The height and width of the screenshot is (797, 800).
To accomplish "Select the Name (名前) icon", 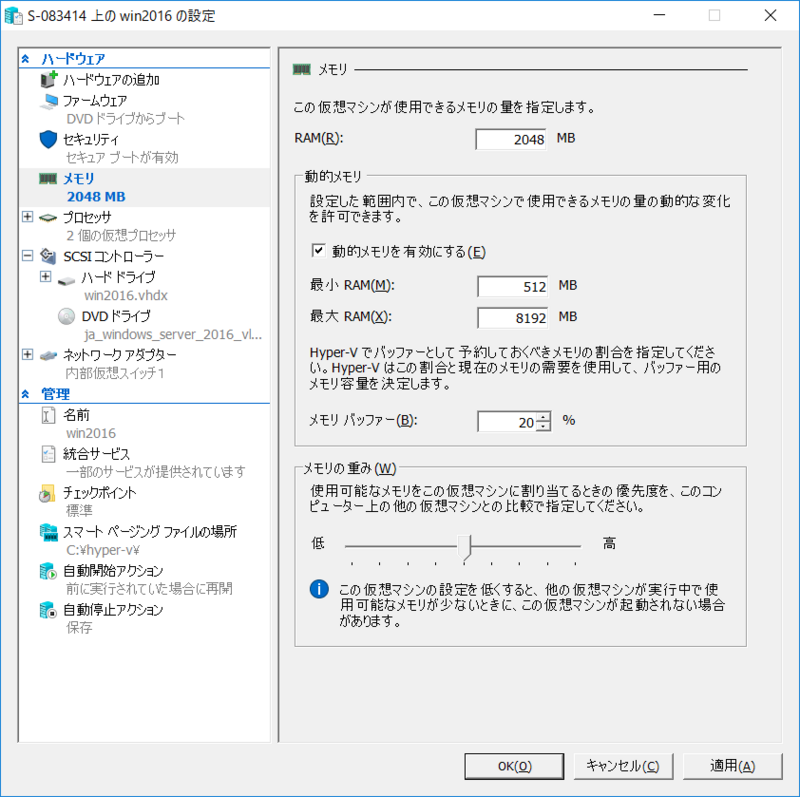I will [48, 415].
